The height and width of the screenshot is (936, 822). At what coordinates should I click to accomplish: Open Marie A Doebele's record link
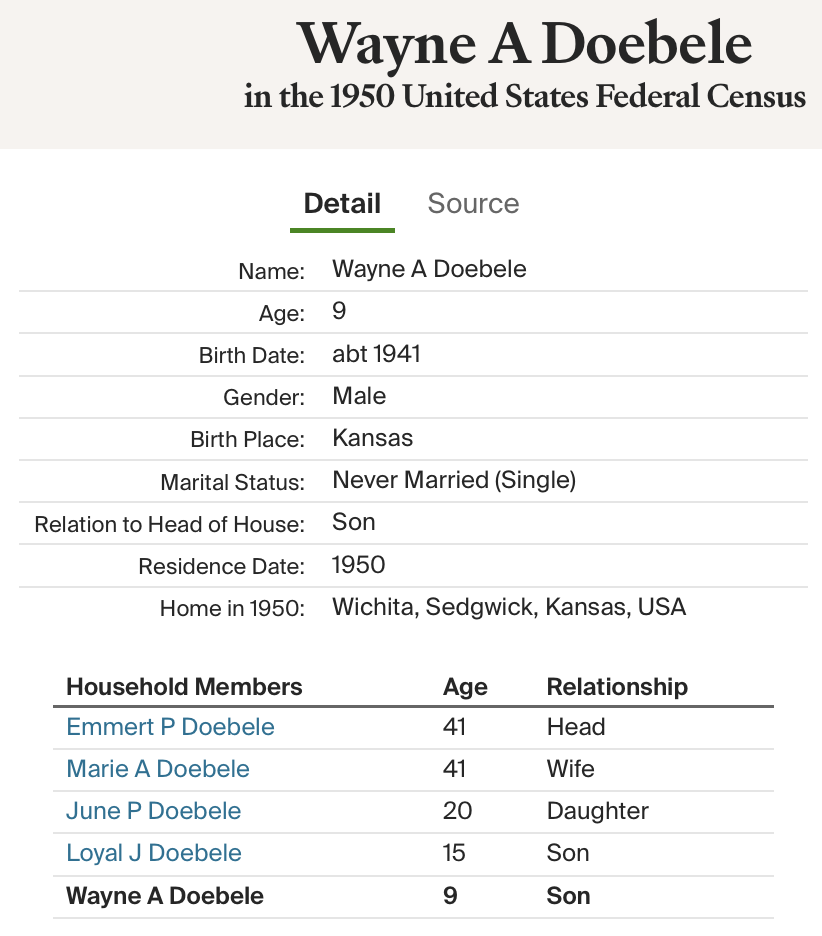(158, 769)
